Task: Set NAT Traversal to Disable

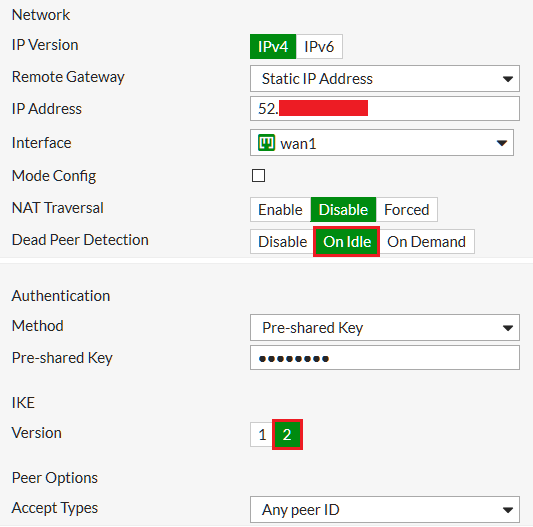Action: (x=343, y=209)
